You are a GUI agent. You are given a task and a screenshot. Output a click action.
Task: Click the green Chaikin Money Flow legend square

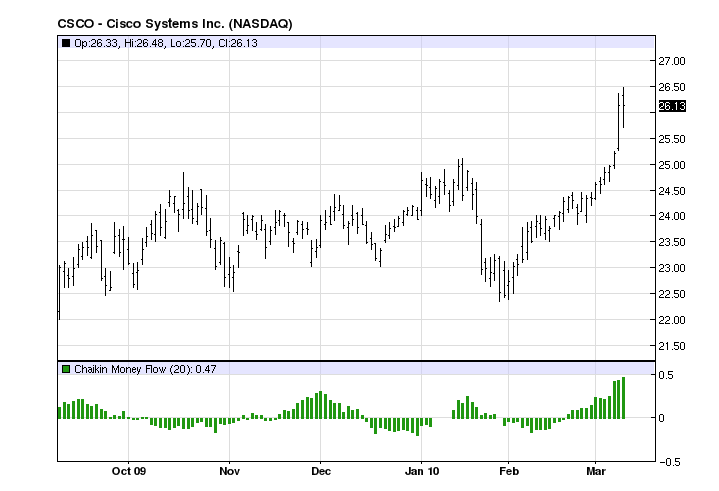tap(66, 369)
